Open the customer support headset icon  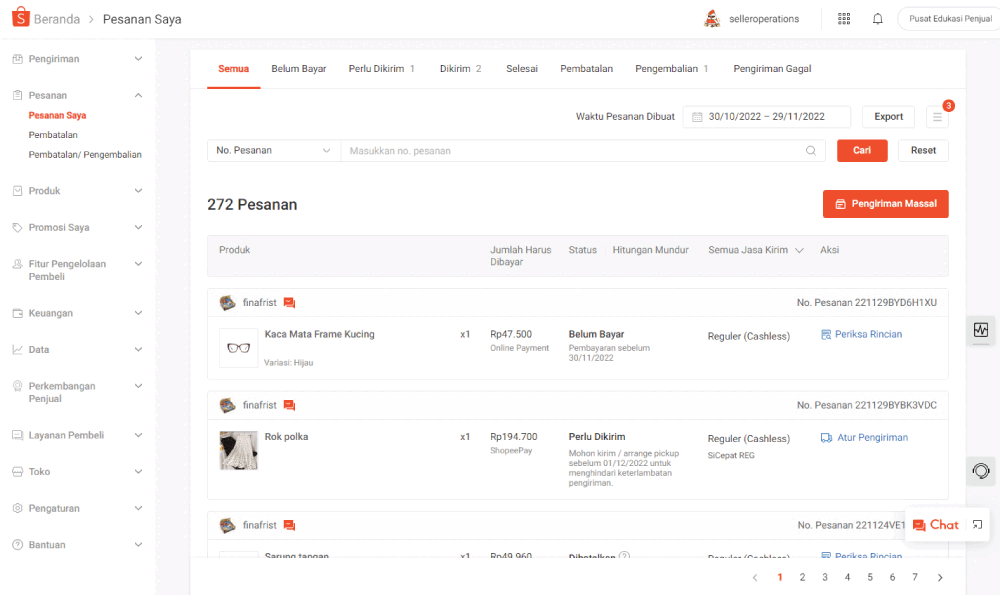coord(981,471)
